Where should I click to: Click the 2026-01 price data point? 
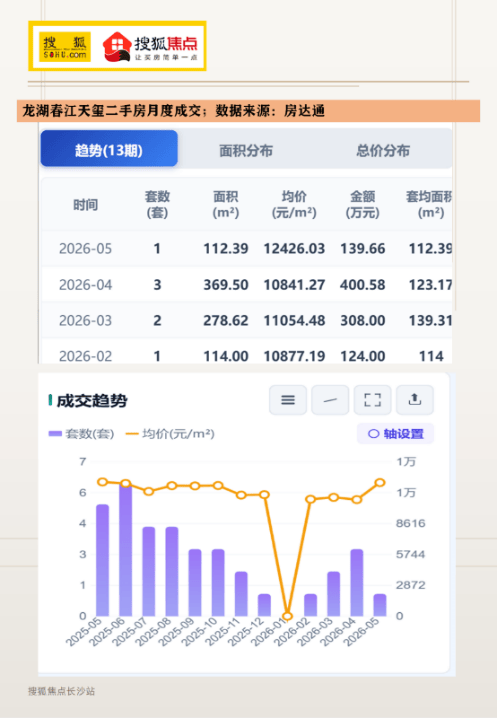click(x=287, y=616)
